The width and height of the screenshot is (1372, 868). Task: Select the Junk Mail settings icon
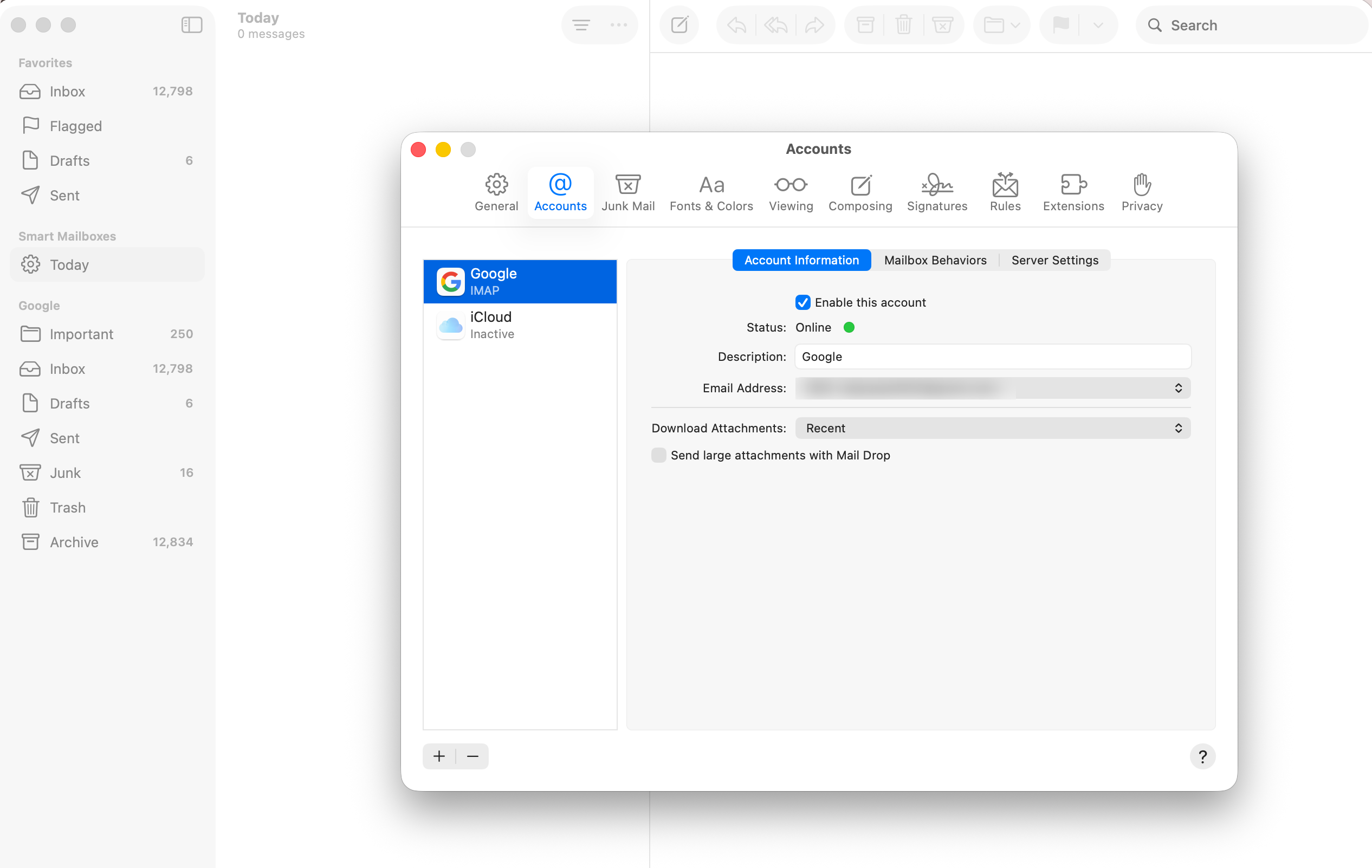tap(628, 192)
